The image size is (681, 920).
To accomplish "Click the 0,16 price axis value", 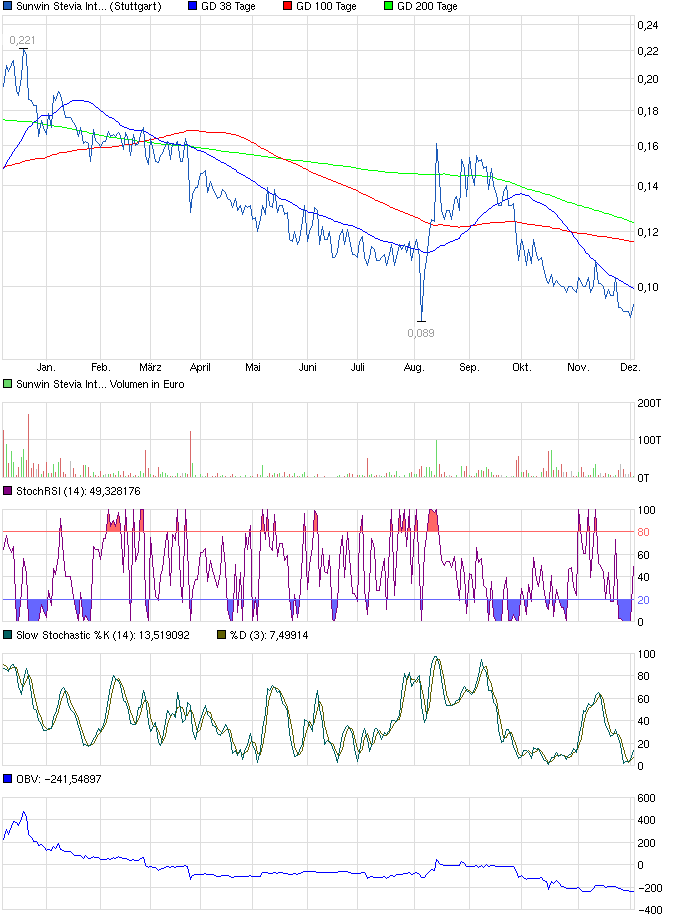I will click(648, 146).
